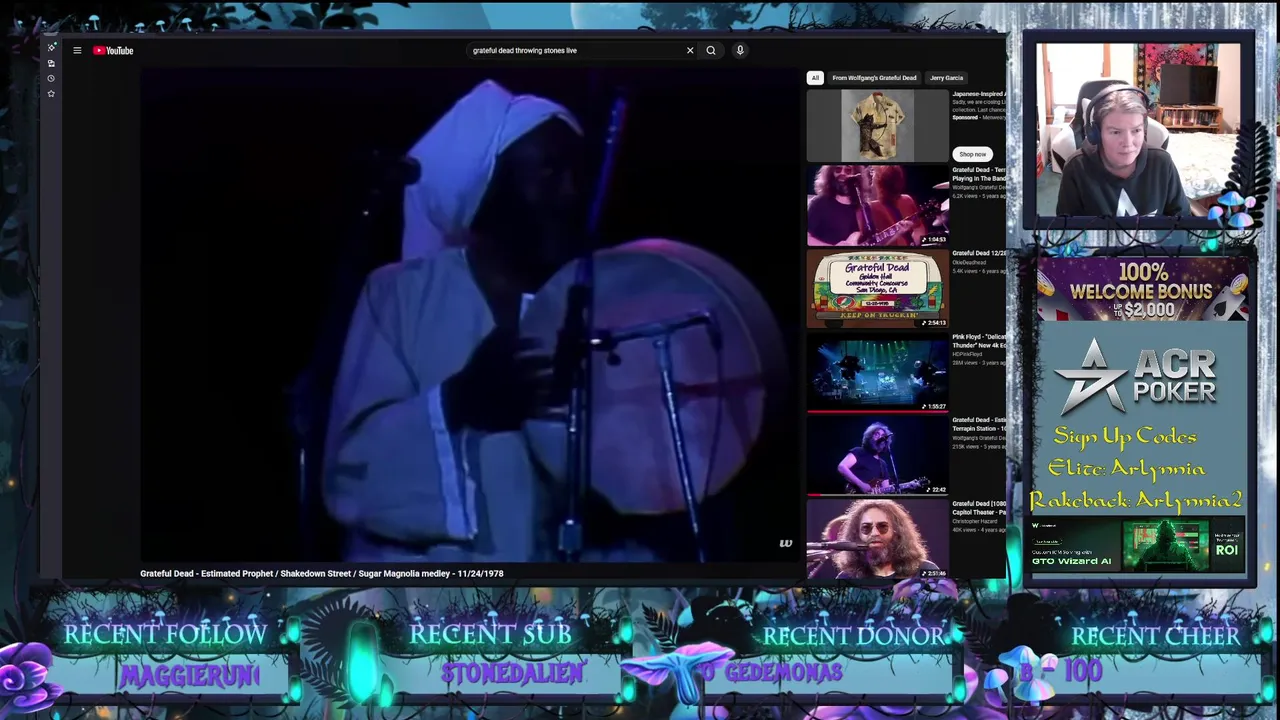The image size is (1280, 720).
Task: Click the 'HDPinkFloyd' channel name
Action: pos(967,354)
